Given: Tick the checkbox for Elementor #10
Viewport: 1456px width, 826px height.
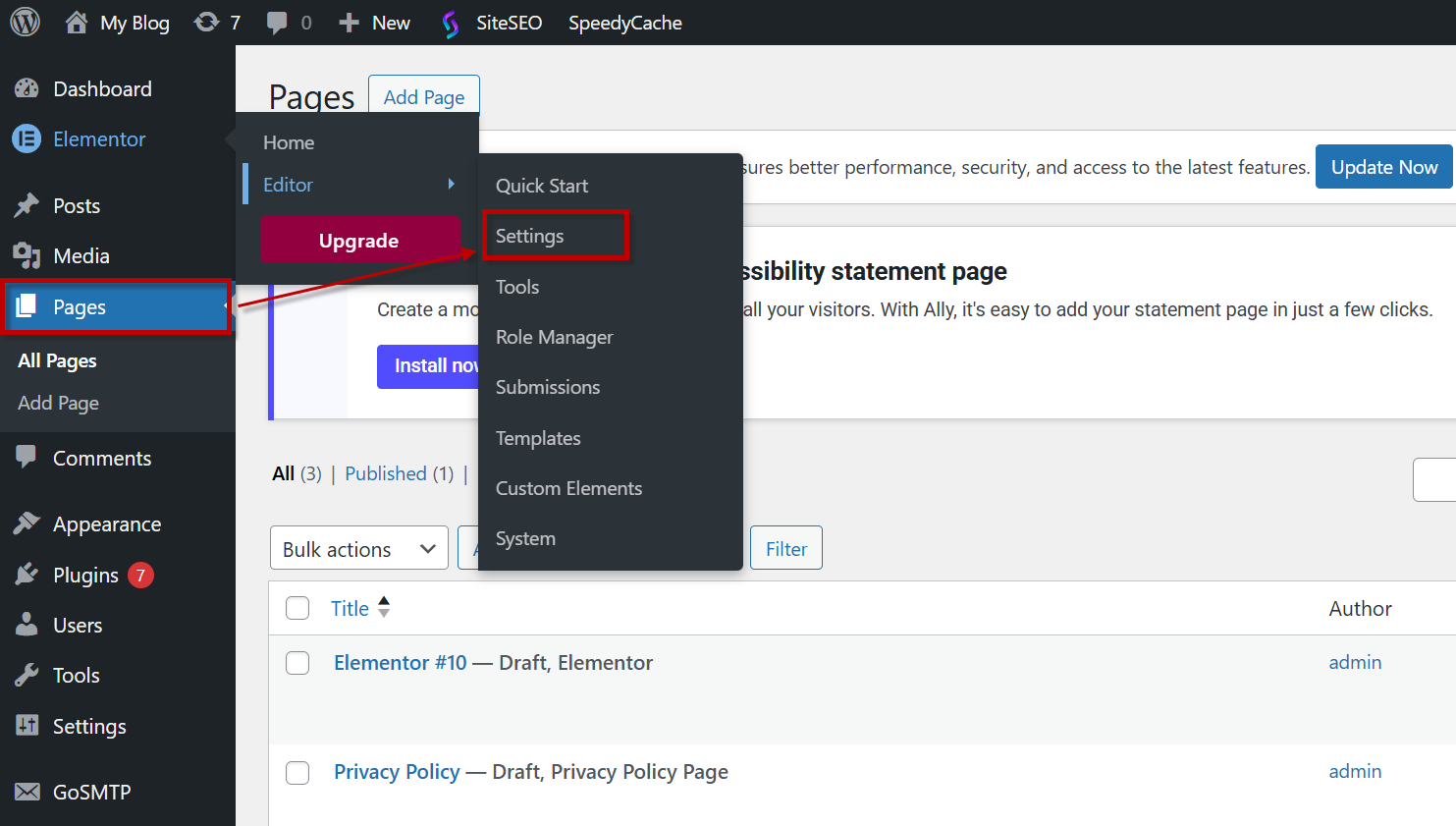Looking at the screenshot, I should pos(297,663).
